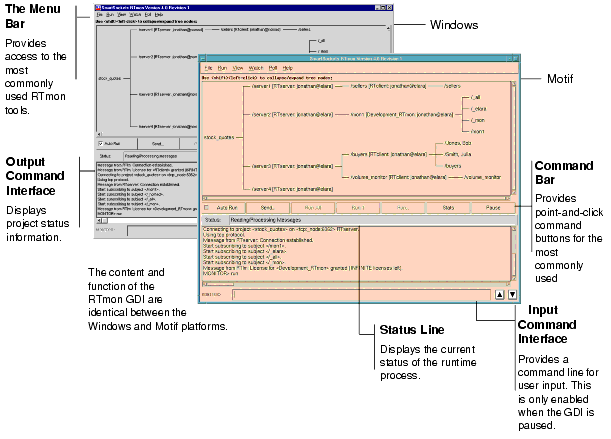Select /server4 RTserver node in Motif tree
Screen dimensions: 611x439
click(292, 189)
